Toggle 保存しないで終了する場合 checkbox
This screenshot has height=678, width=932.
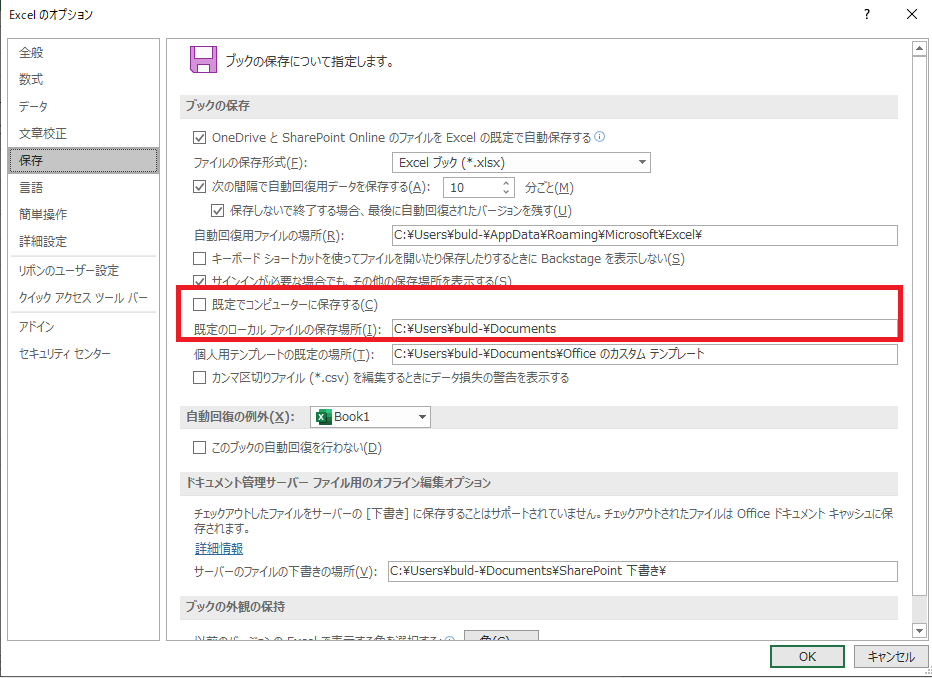218,210
